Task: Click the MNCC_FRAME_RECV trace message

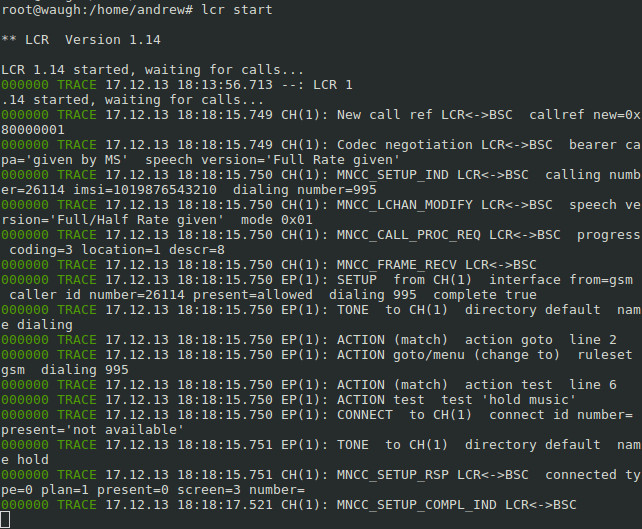Action: [396, 265]
